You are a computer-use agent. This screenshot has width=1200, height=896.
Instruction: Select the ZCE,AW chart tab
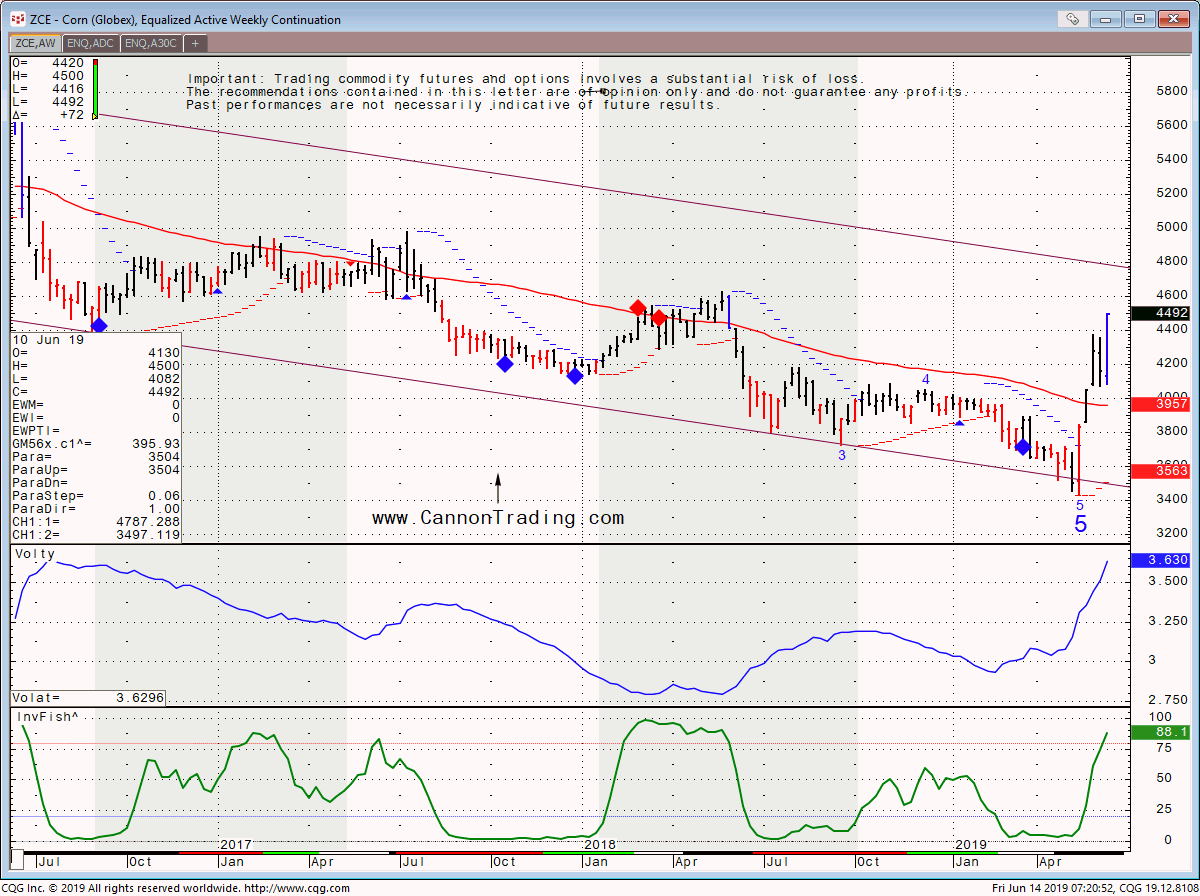click(34, 43)
